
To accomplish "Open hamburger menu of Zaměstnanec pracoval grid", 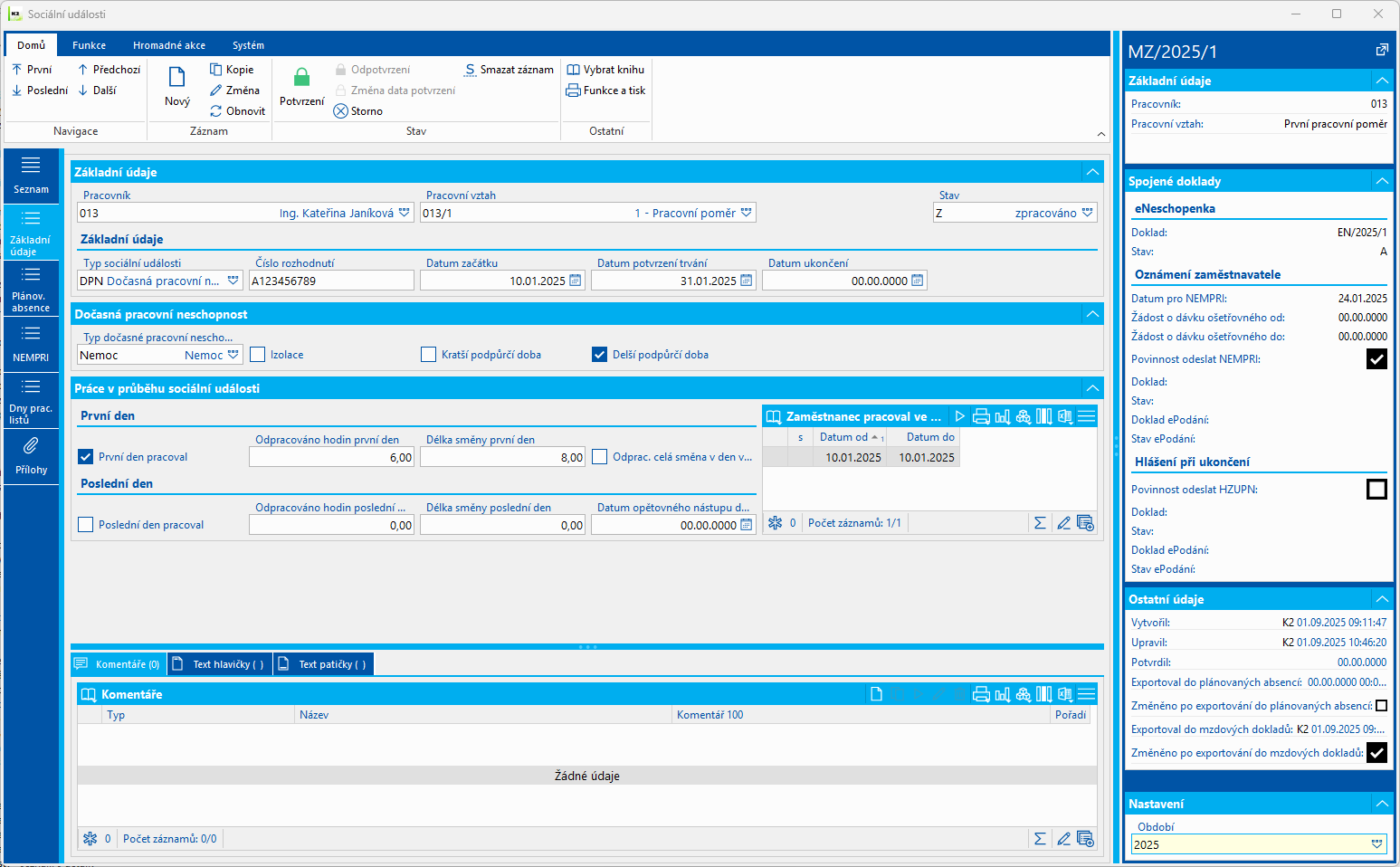I will (1087, 416).
